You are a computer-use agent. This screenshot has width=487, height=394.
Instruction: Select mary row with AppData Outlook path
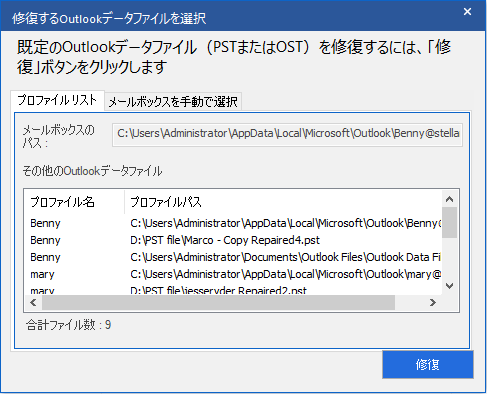tap(233, 274)
